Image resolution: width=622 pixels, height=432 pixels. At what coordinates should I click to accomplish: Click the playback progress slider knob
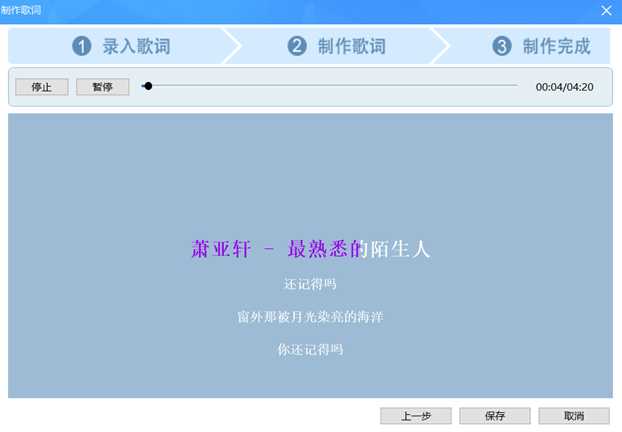(x=148, y=86)
